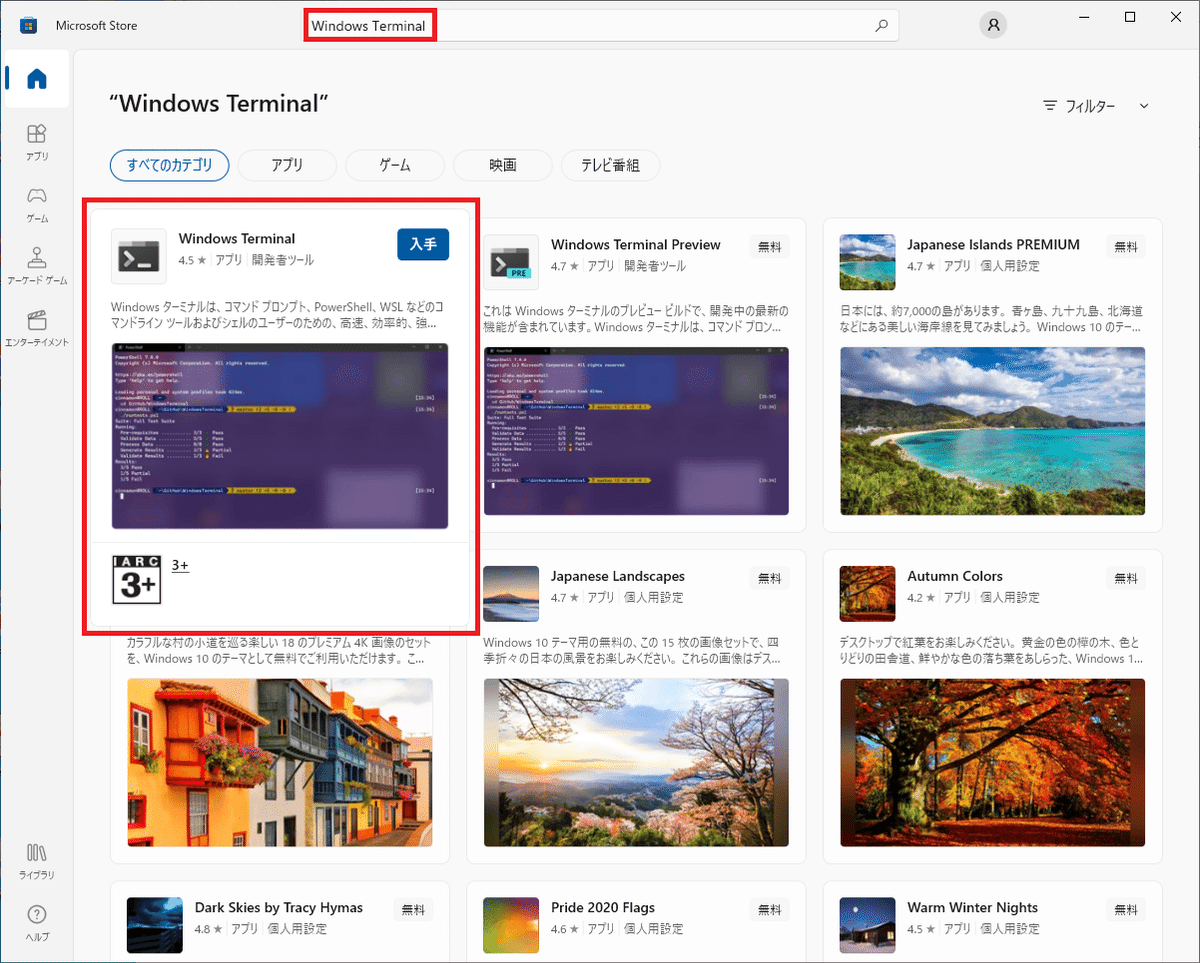Click the Japanese Islands PREMIUM icon
The image size is (1200, 963).
[x=867, y=263]
